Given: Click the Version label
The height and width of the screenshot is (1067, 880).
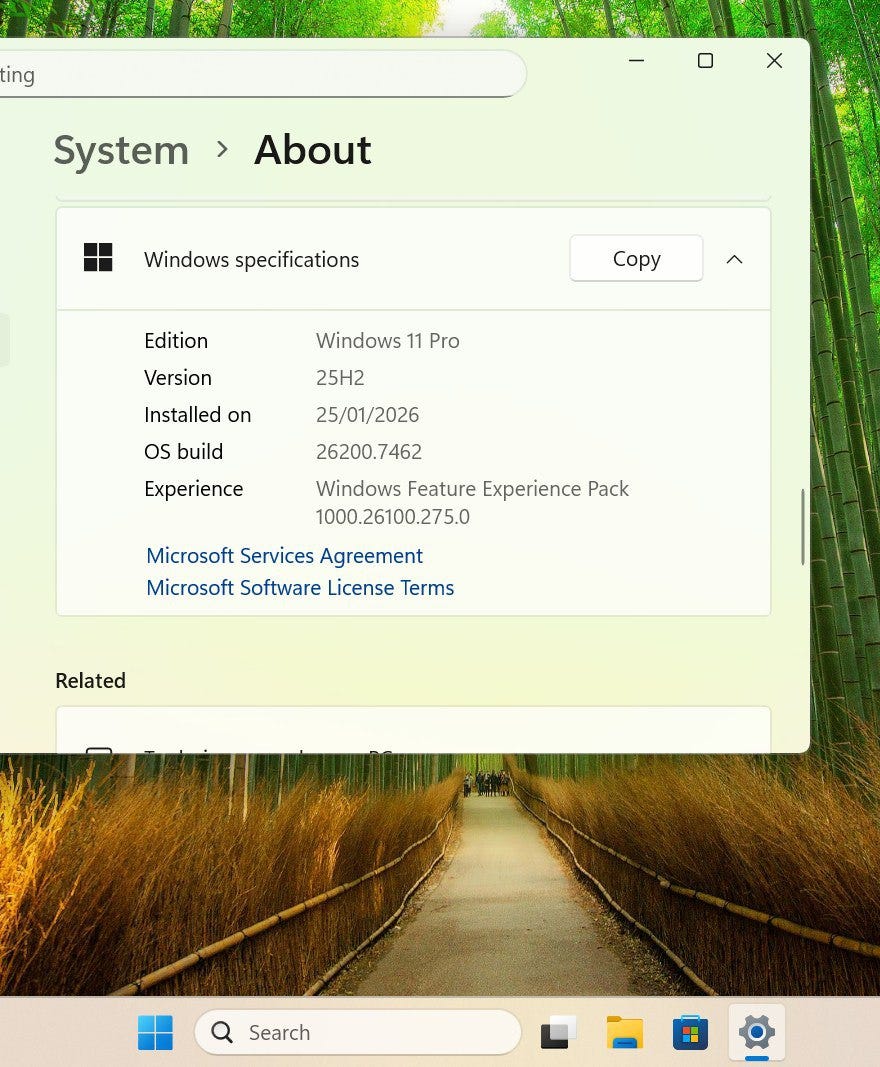Looking at the screenshot, I should (178, 378).
